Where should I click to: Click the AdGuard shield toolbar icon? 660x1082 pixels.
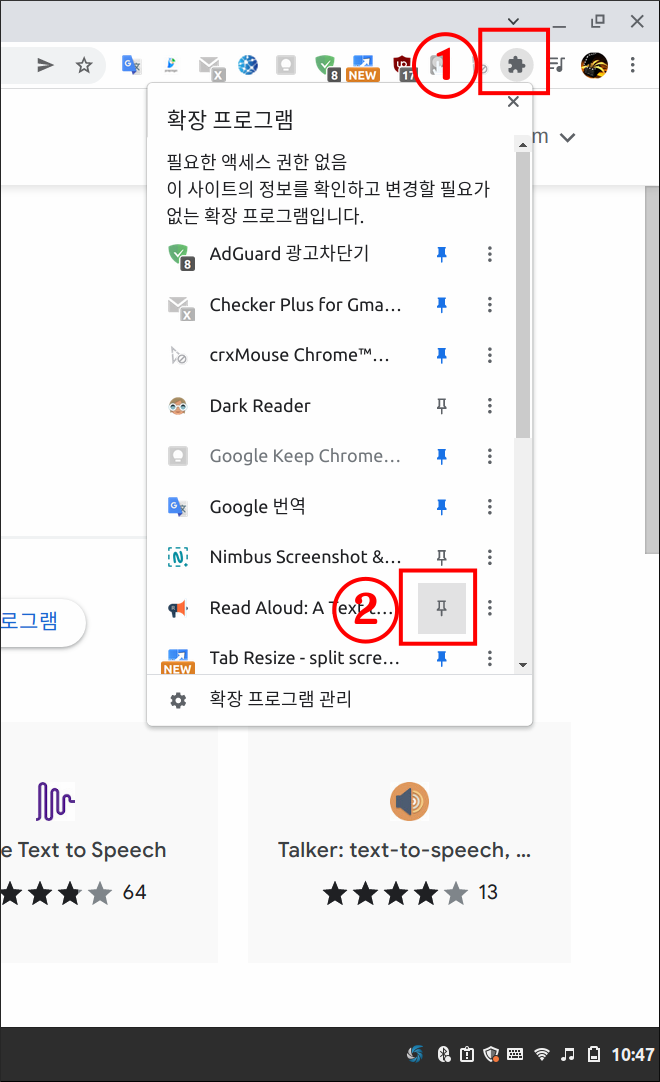[326, 67]
